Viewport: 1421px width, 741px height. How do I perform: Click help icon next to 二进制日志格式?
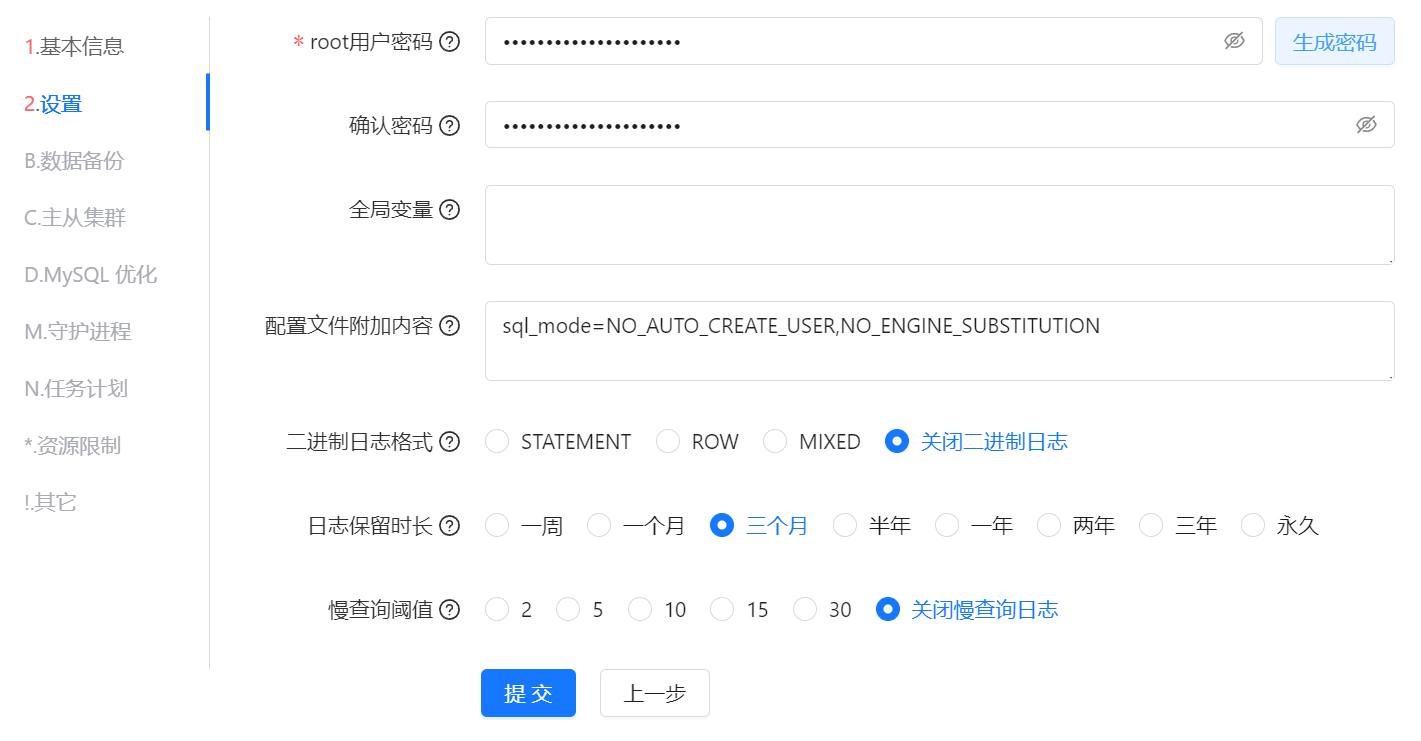[450, 442]
